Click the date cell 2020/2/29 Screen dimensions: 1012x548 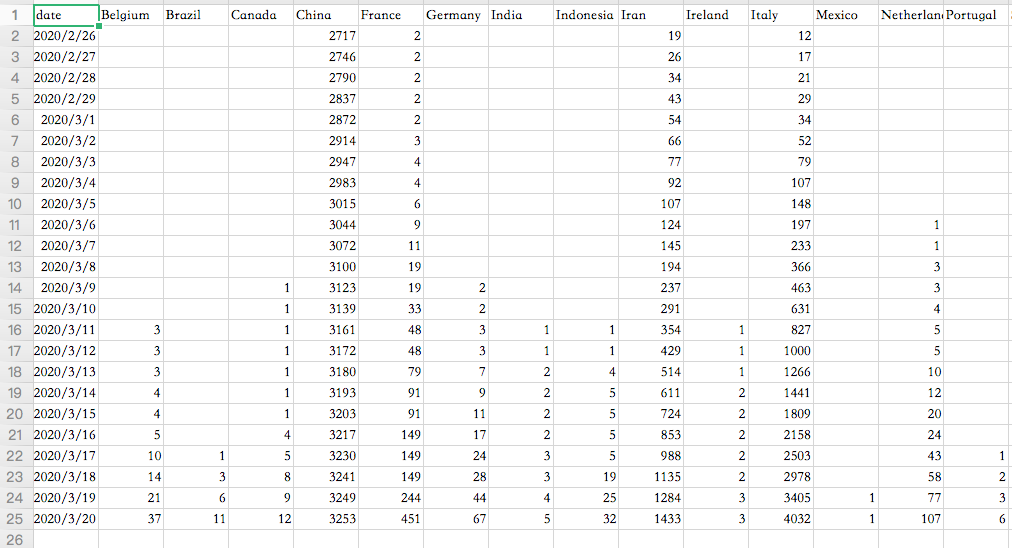point(66,99)
